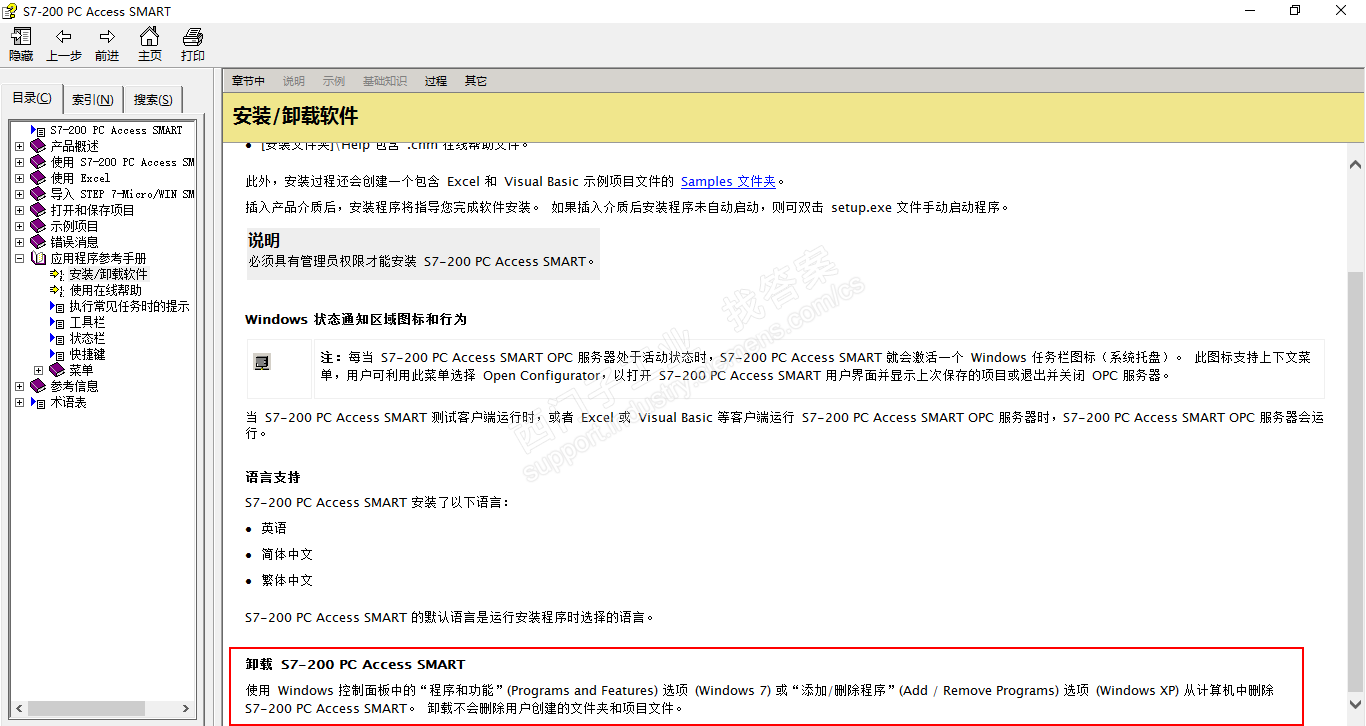The image size is (1366, 726).
Task: Open the 主页 home page
Action: pos(150,45)
